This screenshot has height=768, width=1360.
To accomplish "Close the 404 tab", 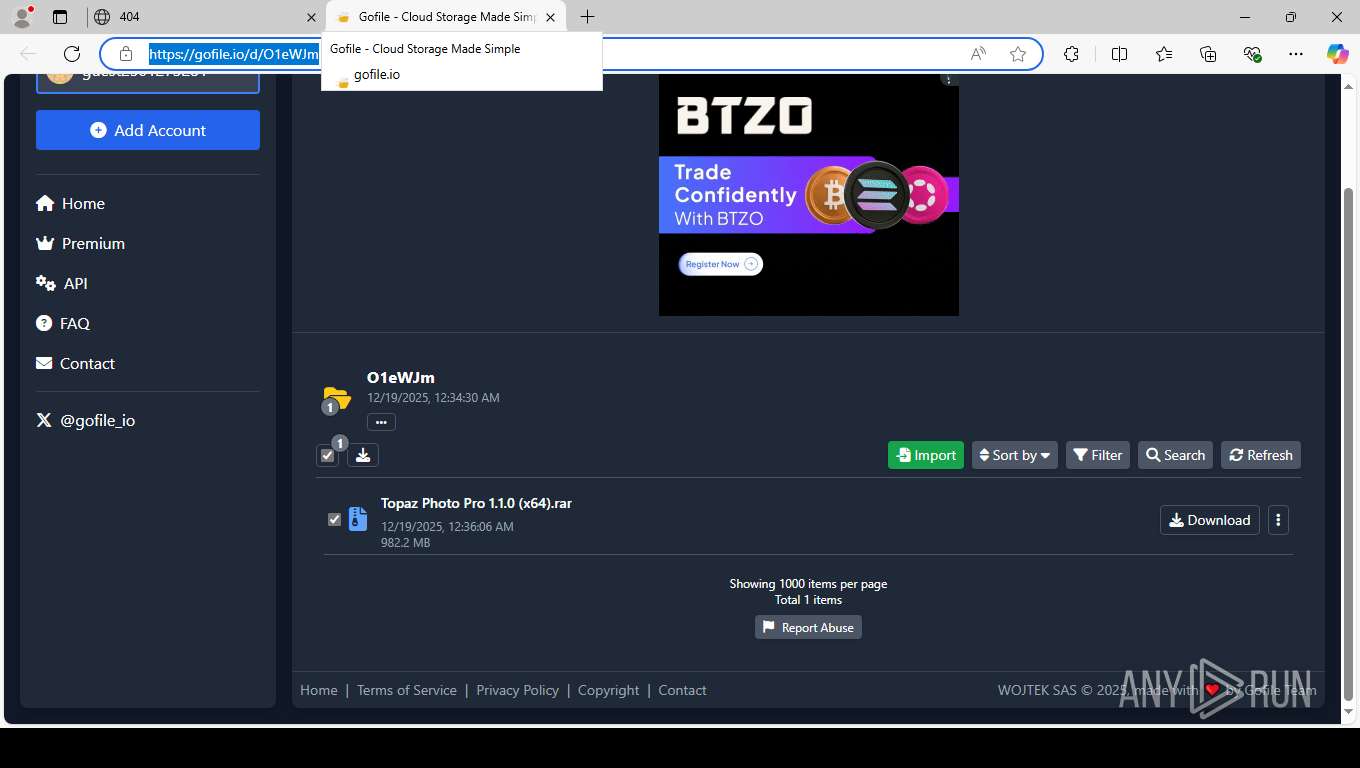I will (x=310, y=17).
